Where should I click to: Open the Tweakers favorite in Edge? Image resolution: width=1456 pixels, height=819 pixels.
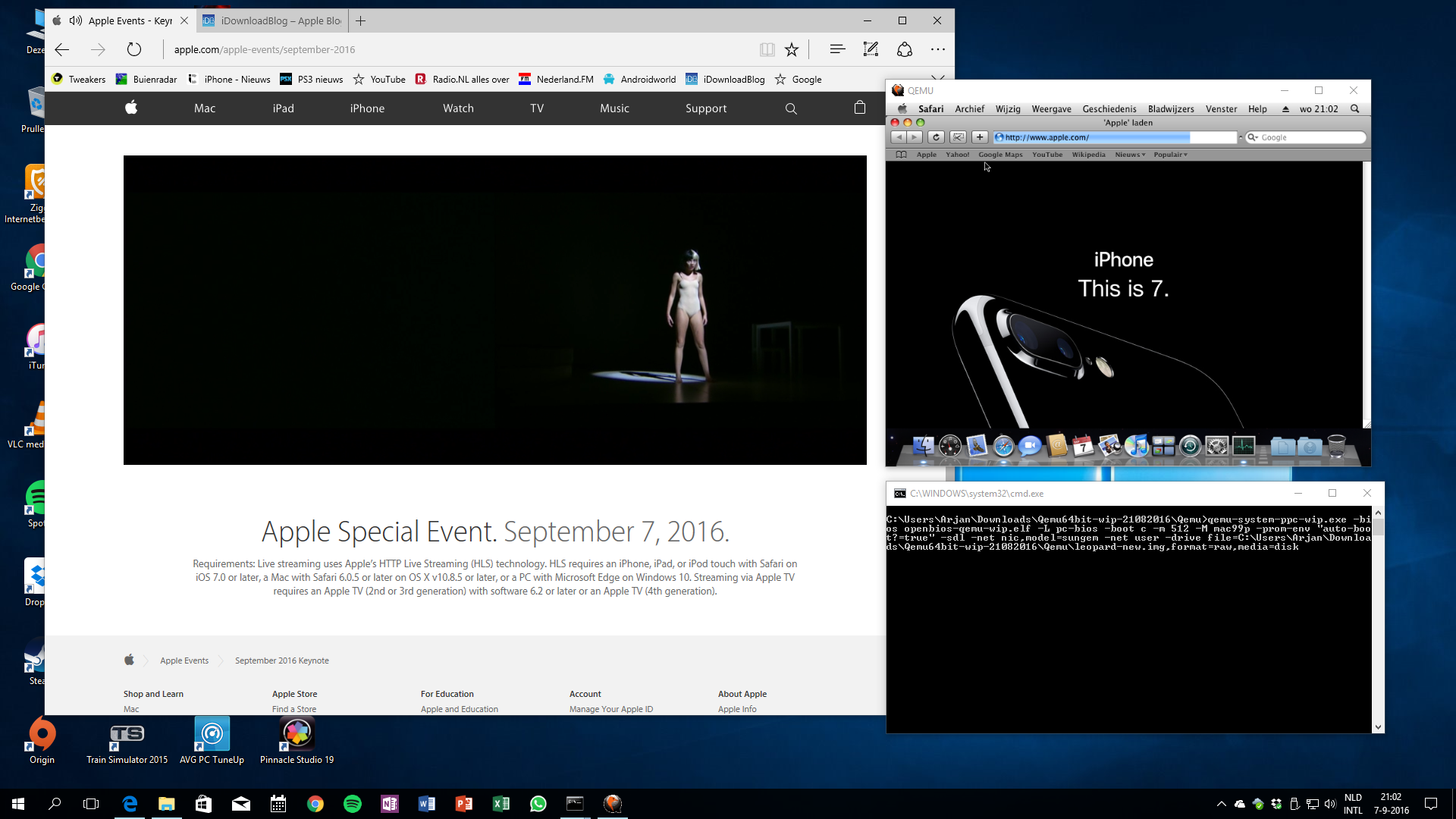[79, 79]
